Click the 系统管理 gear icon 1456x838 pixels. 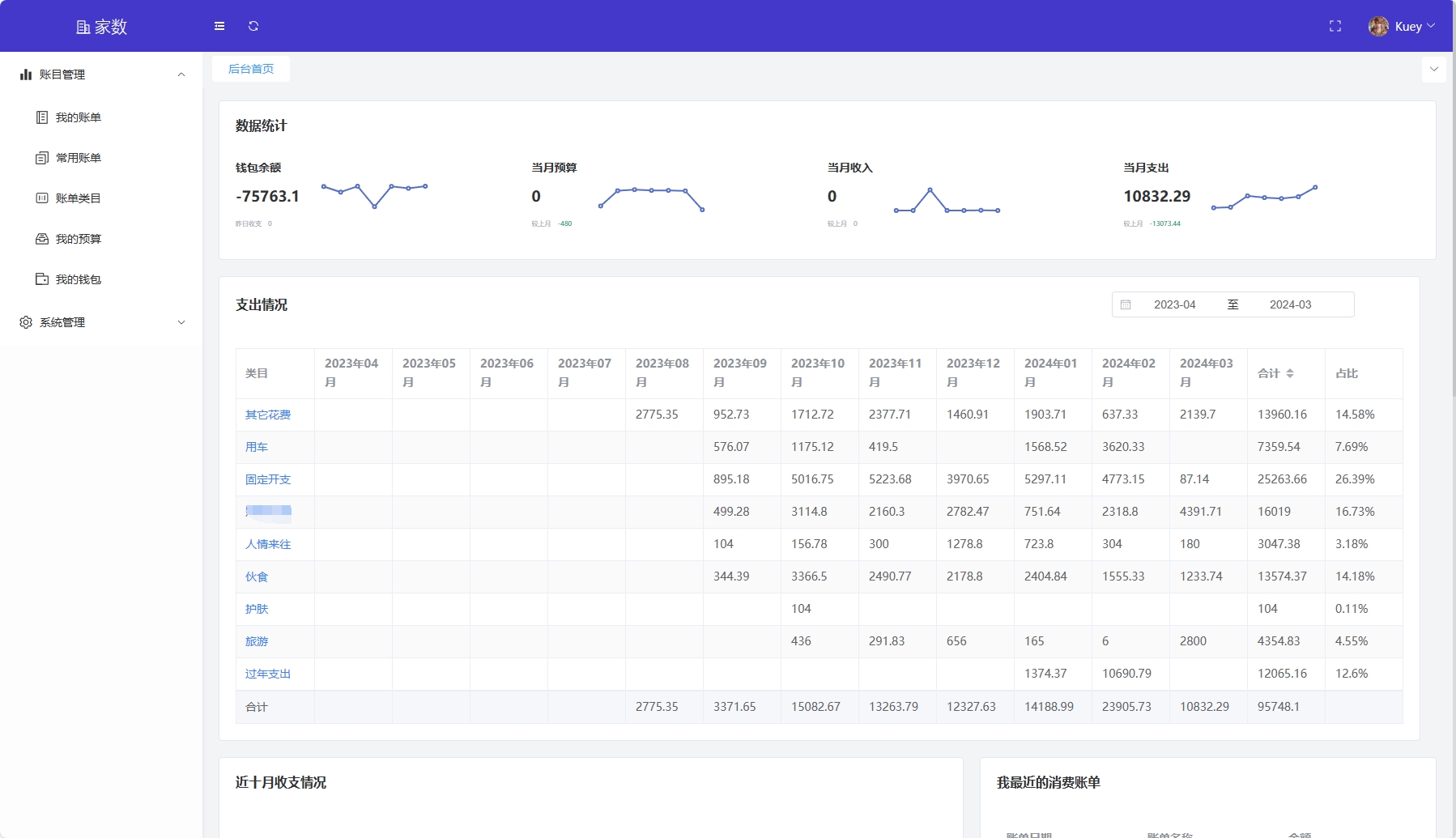click(x=26, y=322)
